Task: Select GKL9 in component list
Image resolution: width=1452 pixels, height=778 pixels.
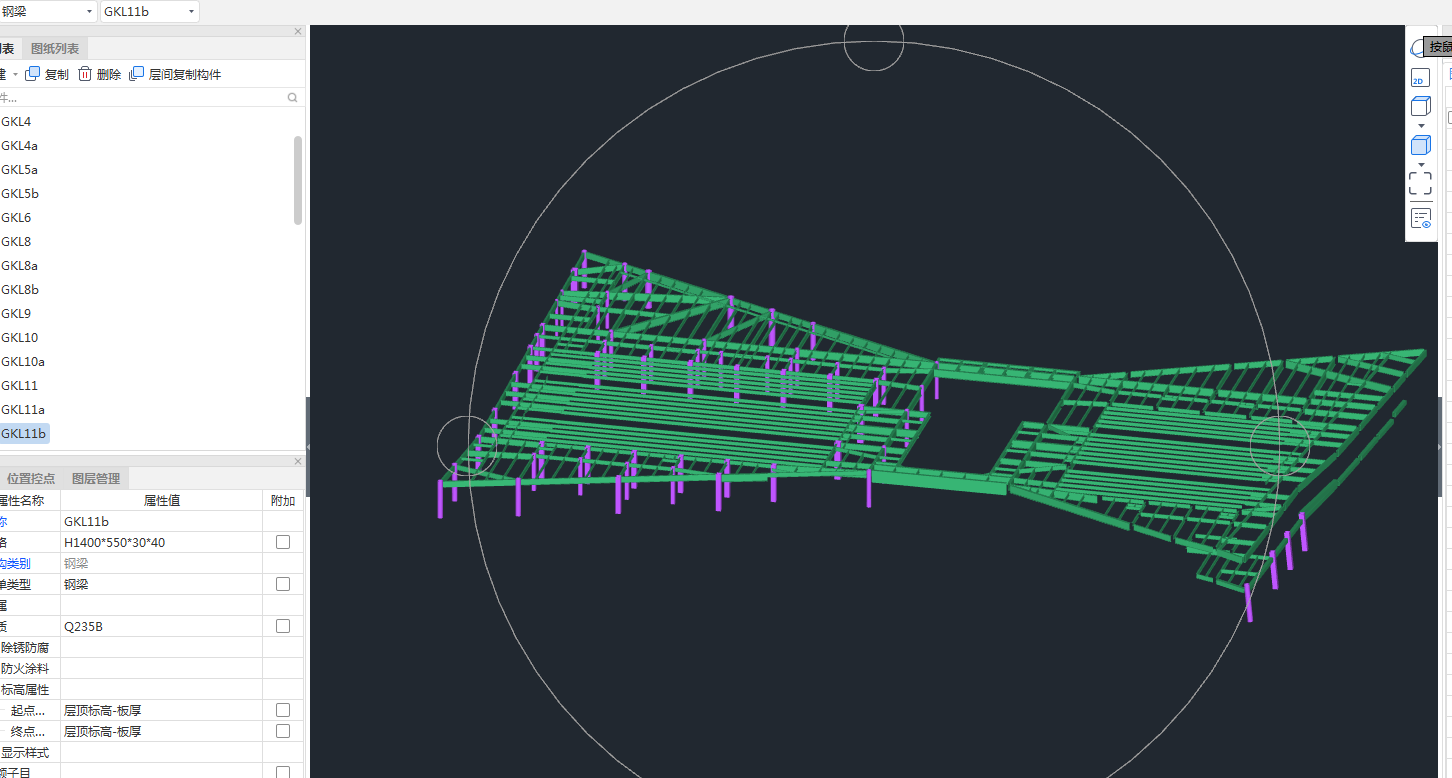Action: [x=16, y=314]
